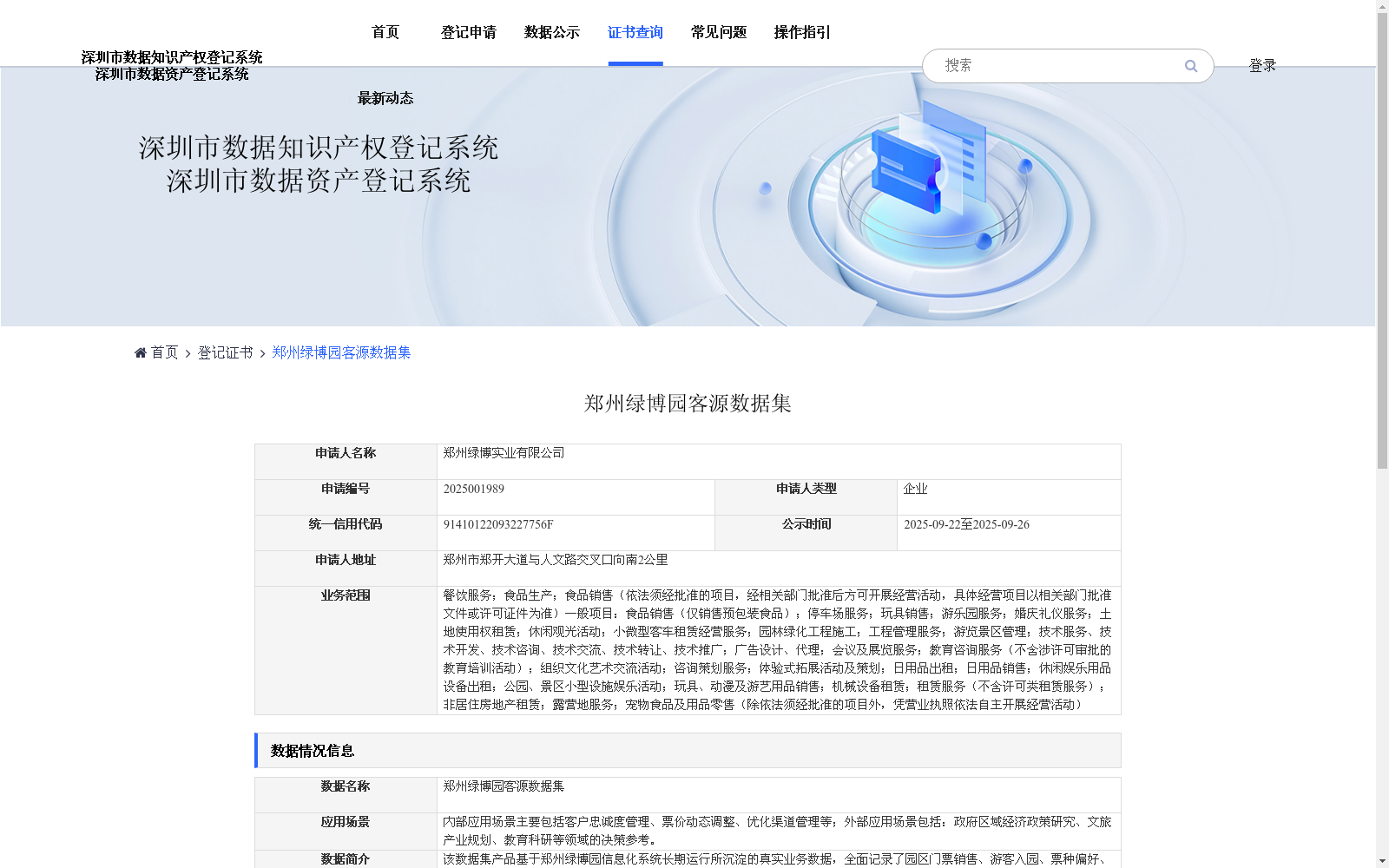Open 常见问题 page
The height and width of the screenshot is (868, 1389).
[x=719, y=32]
